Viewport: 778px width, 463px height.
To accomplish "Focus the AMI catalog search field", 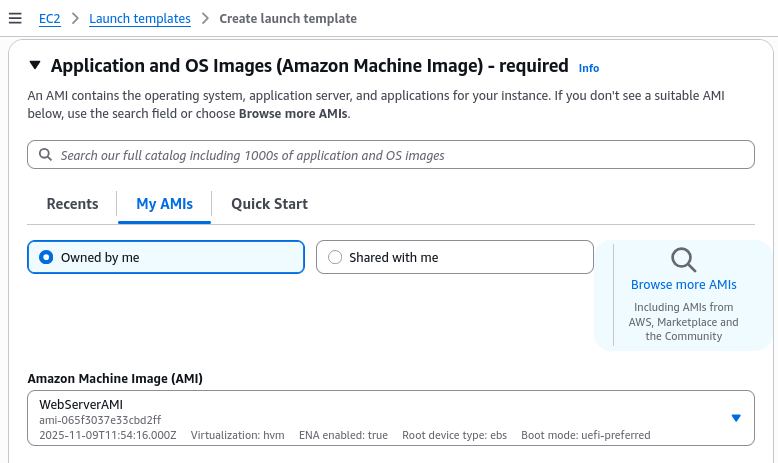I will click(x=400, y=155).
